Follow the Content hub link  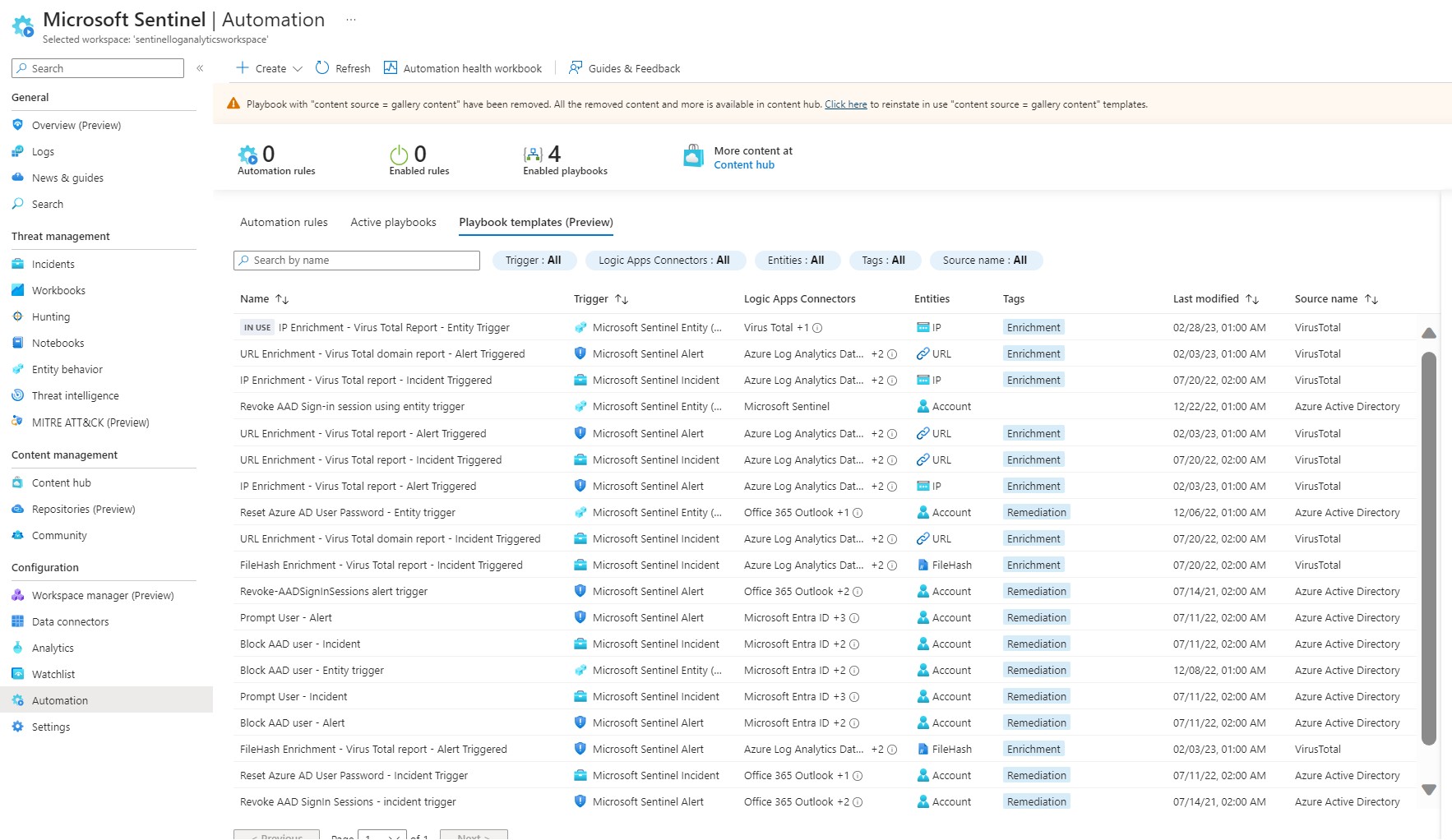pyautogui.click(x=744, y=165)
